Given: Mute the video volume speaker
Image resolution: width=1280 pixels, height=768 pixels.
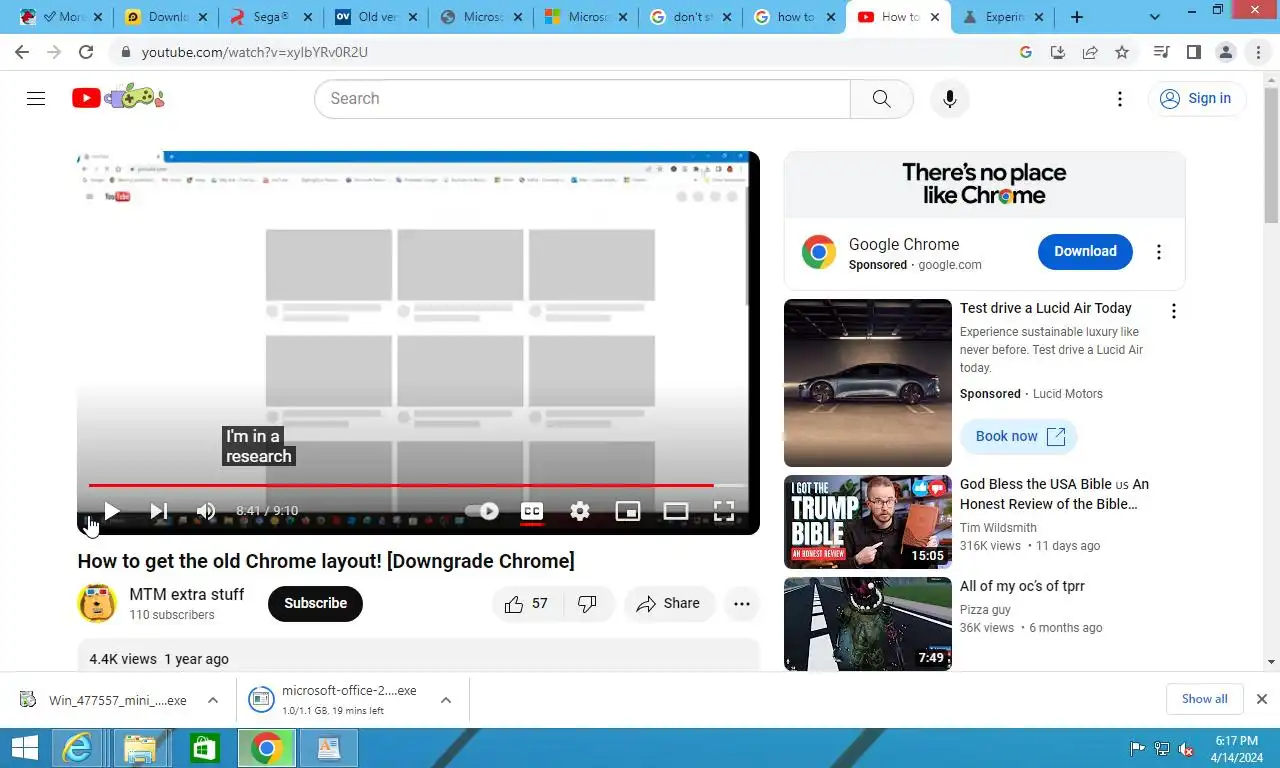Looking at the screenshot, I should 206,511.
